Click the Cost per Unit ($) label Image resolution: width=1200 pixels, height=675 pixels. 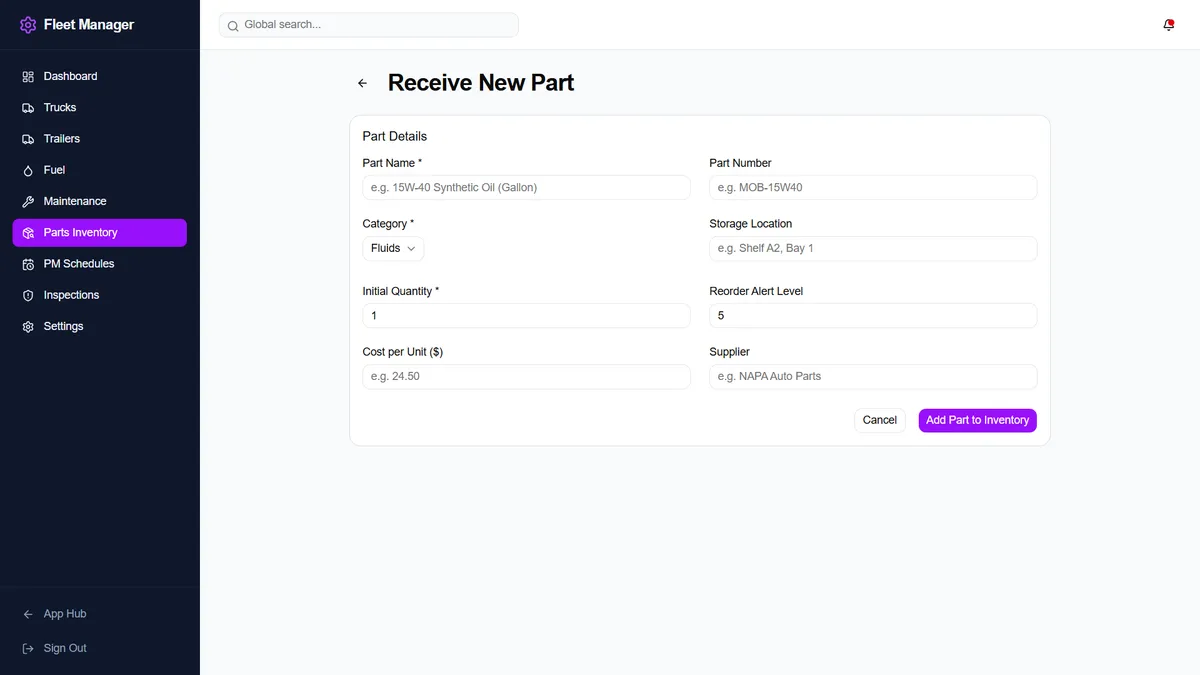402,352
